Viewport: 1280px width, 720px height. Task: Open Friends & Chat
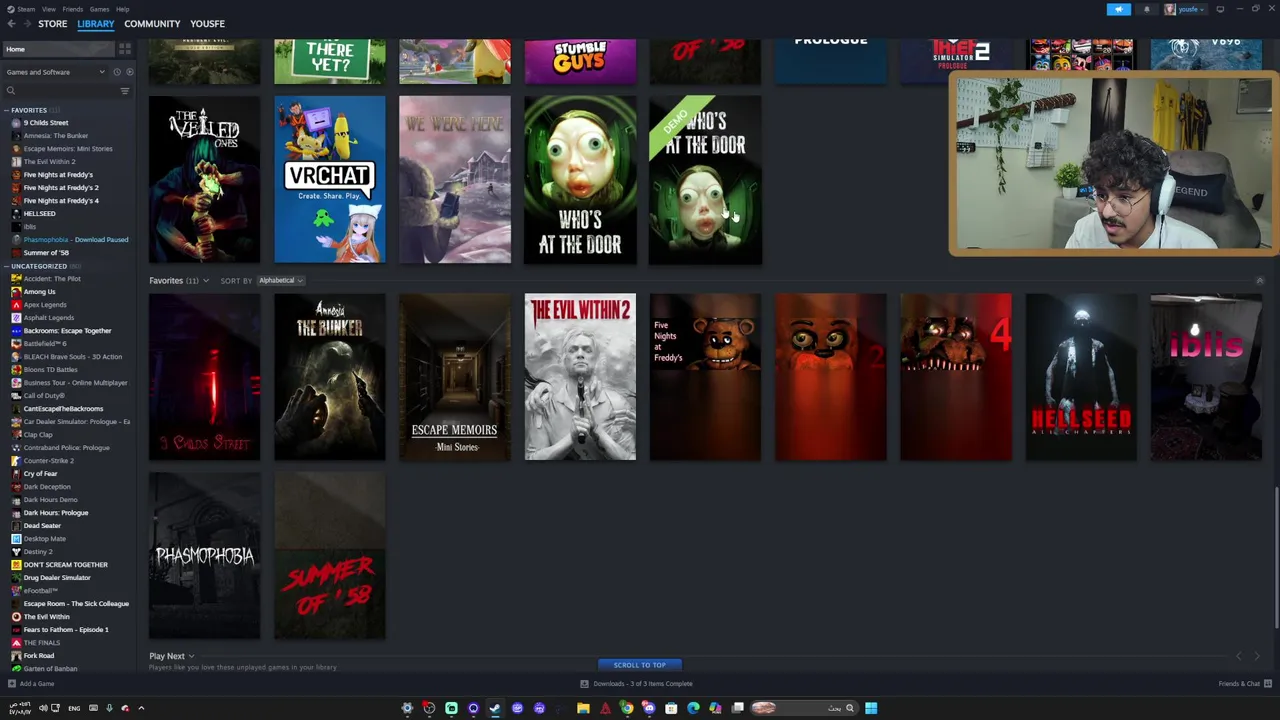pyautogui.click(x=1244, y=684)
